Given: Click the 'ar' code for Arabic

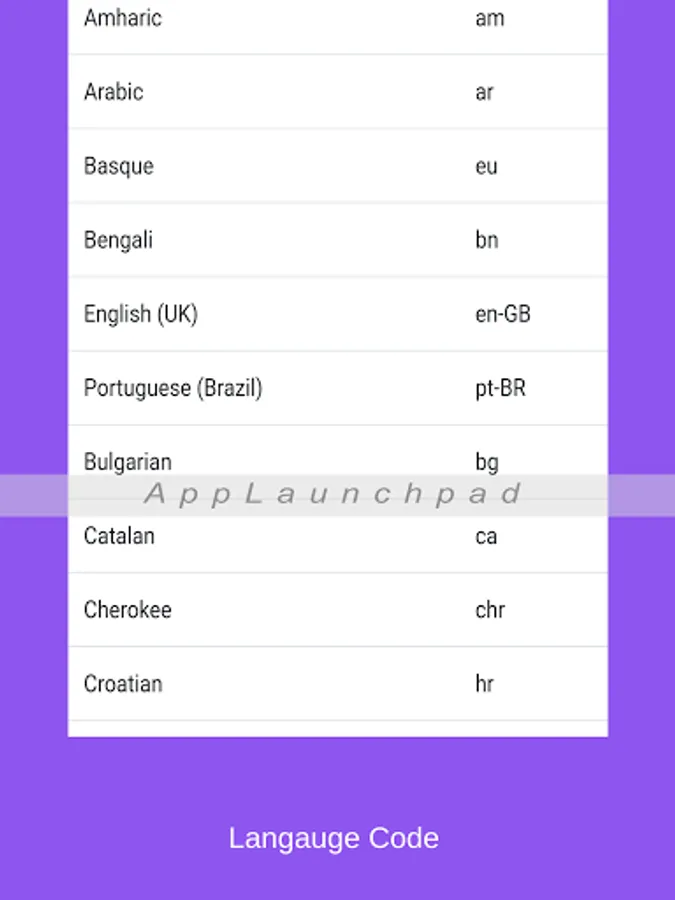Looking at the screenshot, I should (484, 92).
